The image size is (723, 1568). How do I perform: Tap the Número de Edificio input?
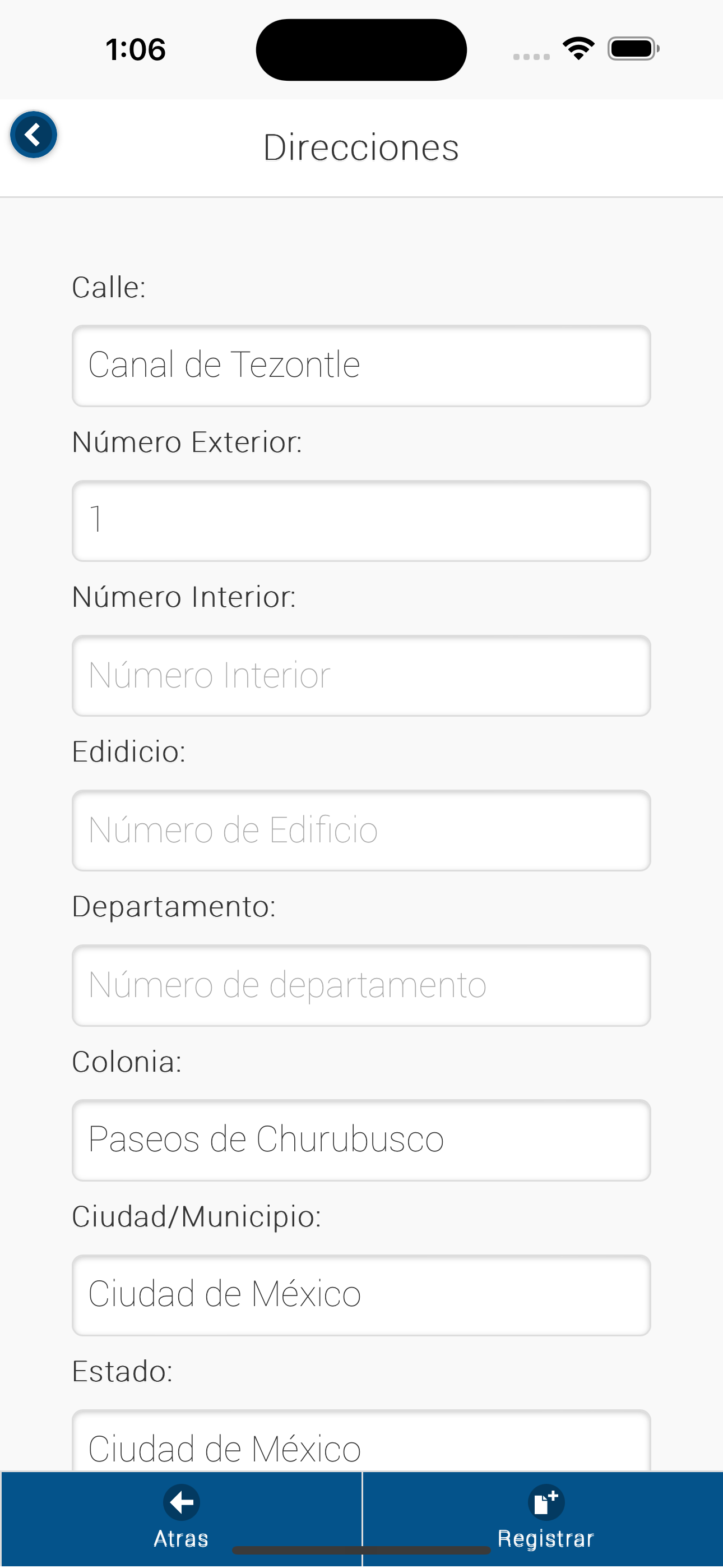point(361,830)
